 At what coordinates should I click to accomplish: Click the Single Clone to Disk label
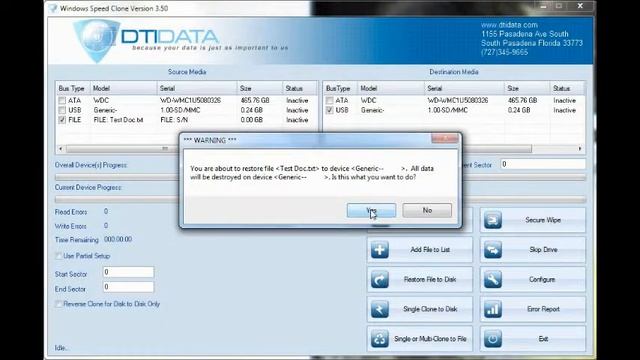tap(430, 309)
